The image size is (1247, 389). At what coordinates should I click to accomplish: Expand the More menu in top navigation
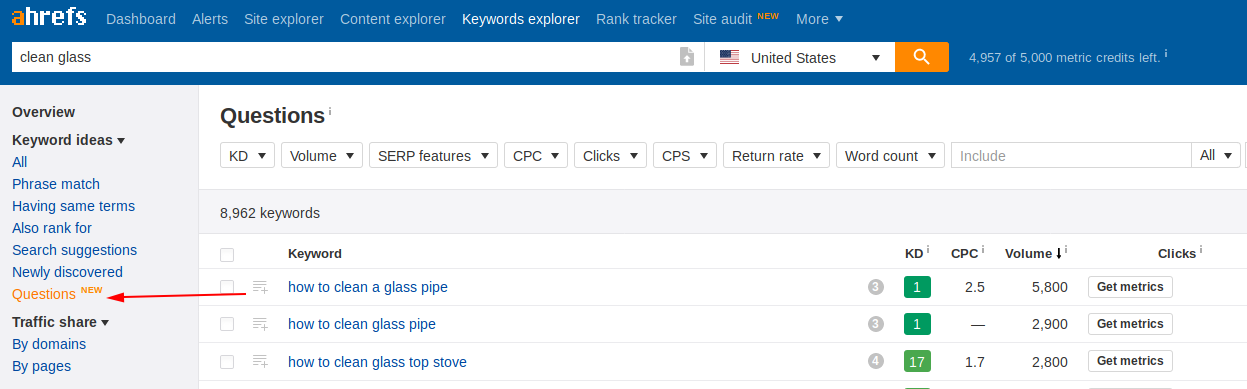pyautogui.click(x=819, y=19)
